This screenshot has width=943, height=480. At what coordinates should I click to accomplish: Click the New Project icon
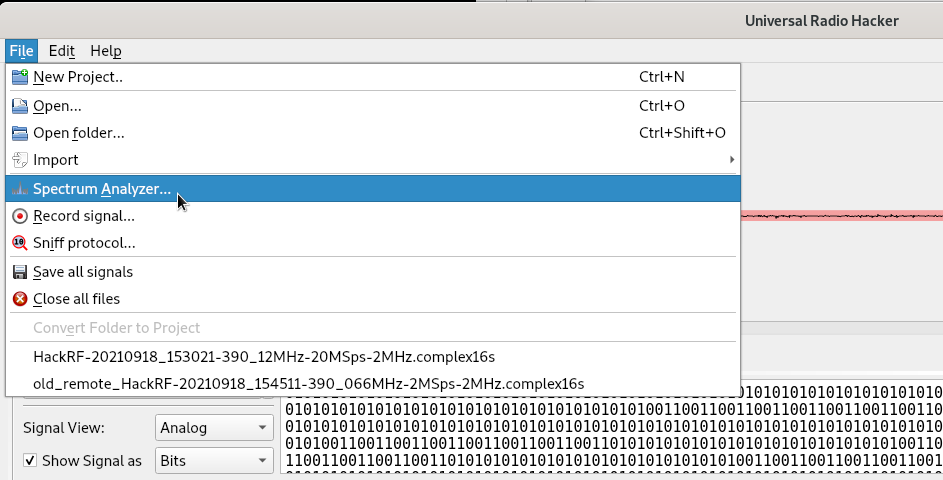tap(20, 76)
